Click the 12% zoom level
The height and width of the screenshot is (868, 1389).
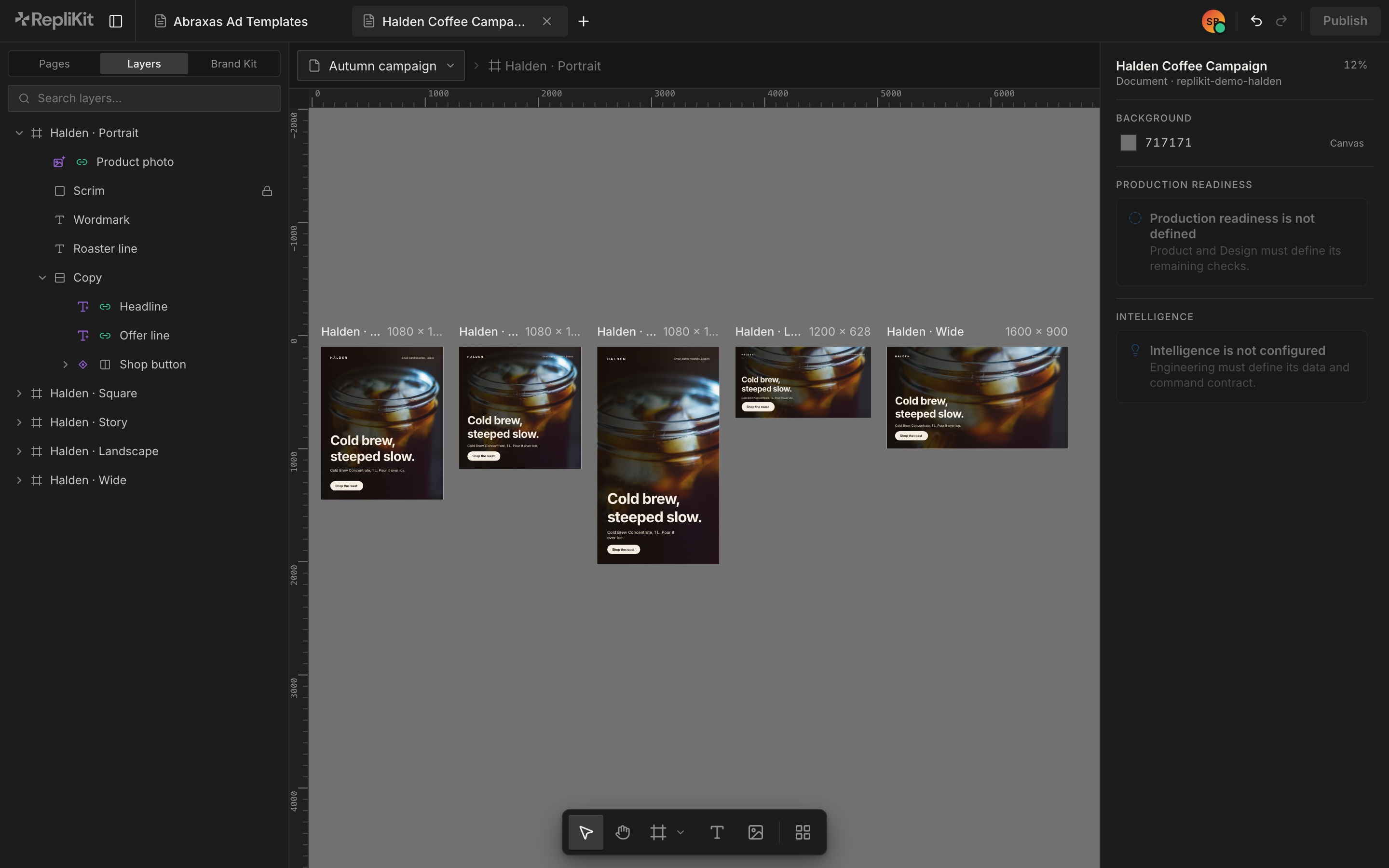1355,65
